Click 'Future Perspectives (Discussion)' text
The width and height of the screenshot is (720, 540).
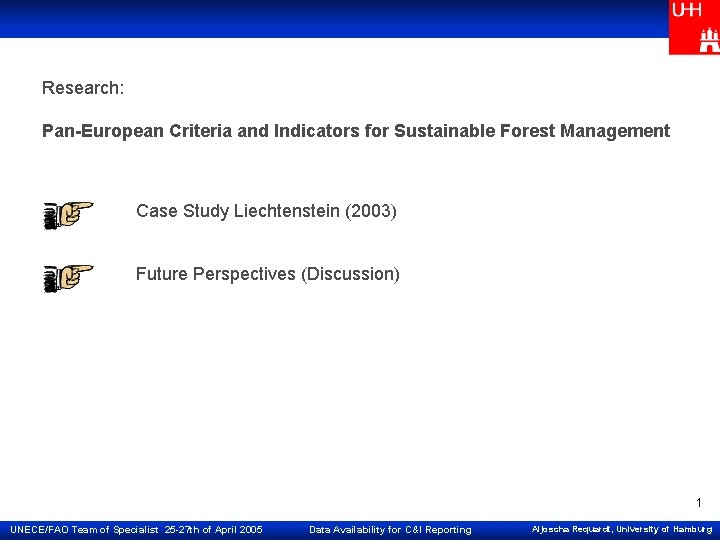[268, 274]
